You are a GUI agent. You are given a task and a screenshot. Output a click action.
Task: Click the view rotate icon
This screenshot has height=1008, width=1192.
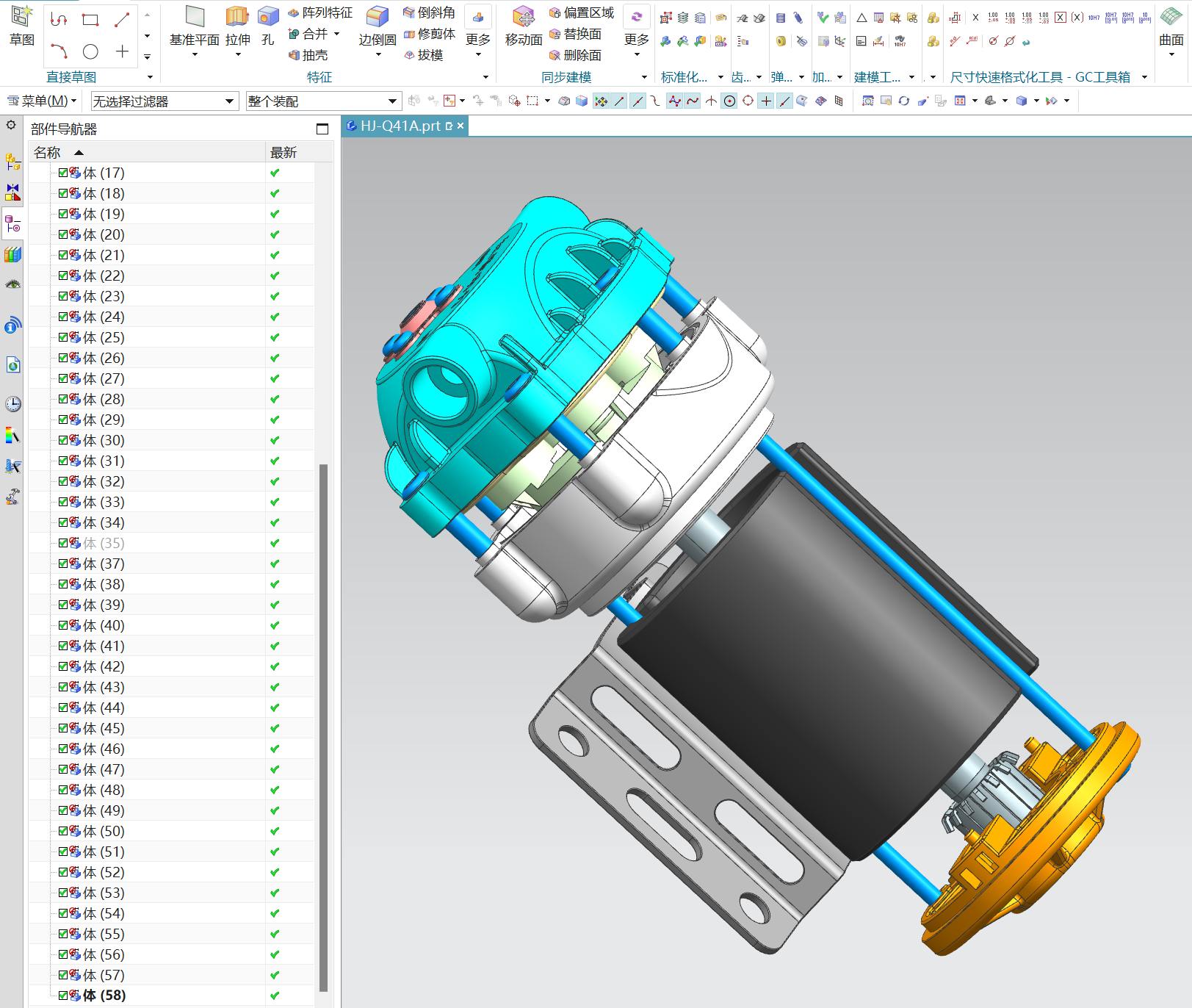tap(904, 101)
